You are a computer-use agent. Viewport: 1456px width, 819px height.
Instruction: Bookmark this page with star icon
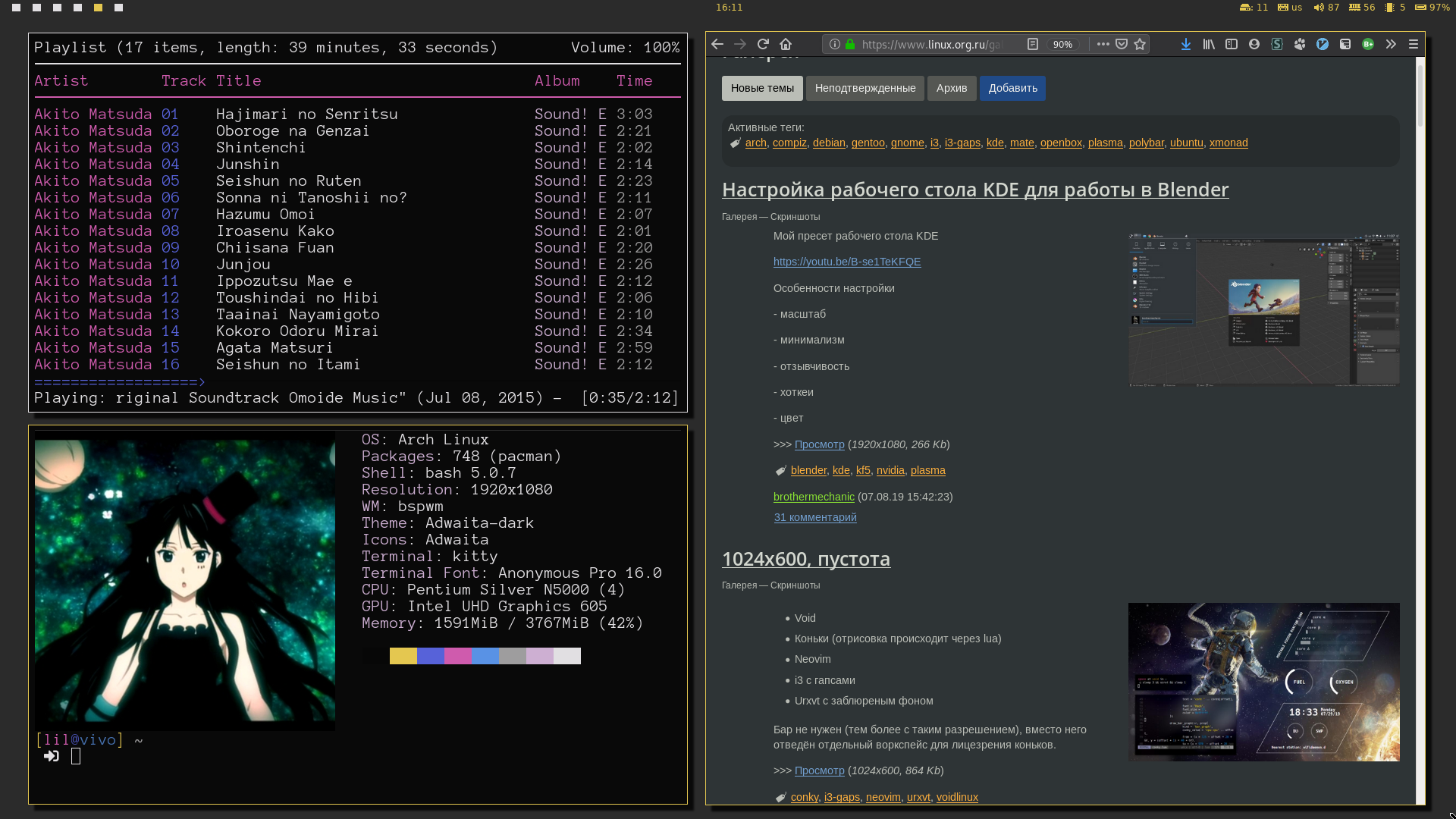pyautogui.click(x=1140, y=44)
